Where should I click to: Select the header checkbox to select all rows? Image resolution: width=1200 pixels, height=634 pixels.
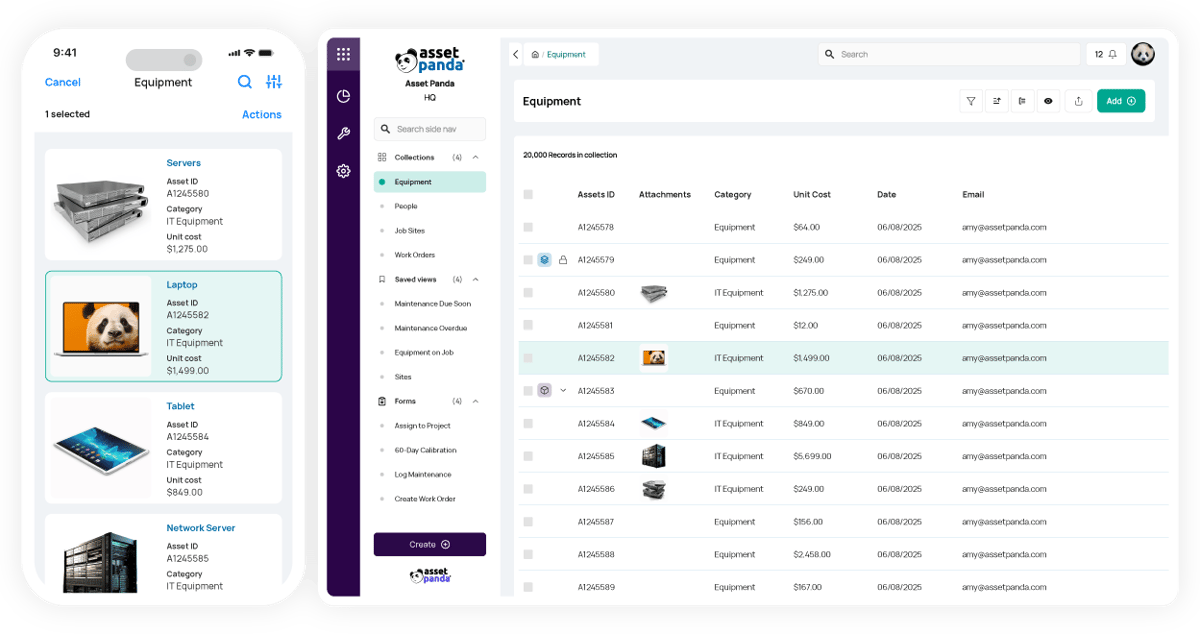(x=529, y=194)
